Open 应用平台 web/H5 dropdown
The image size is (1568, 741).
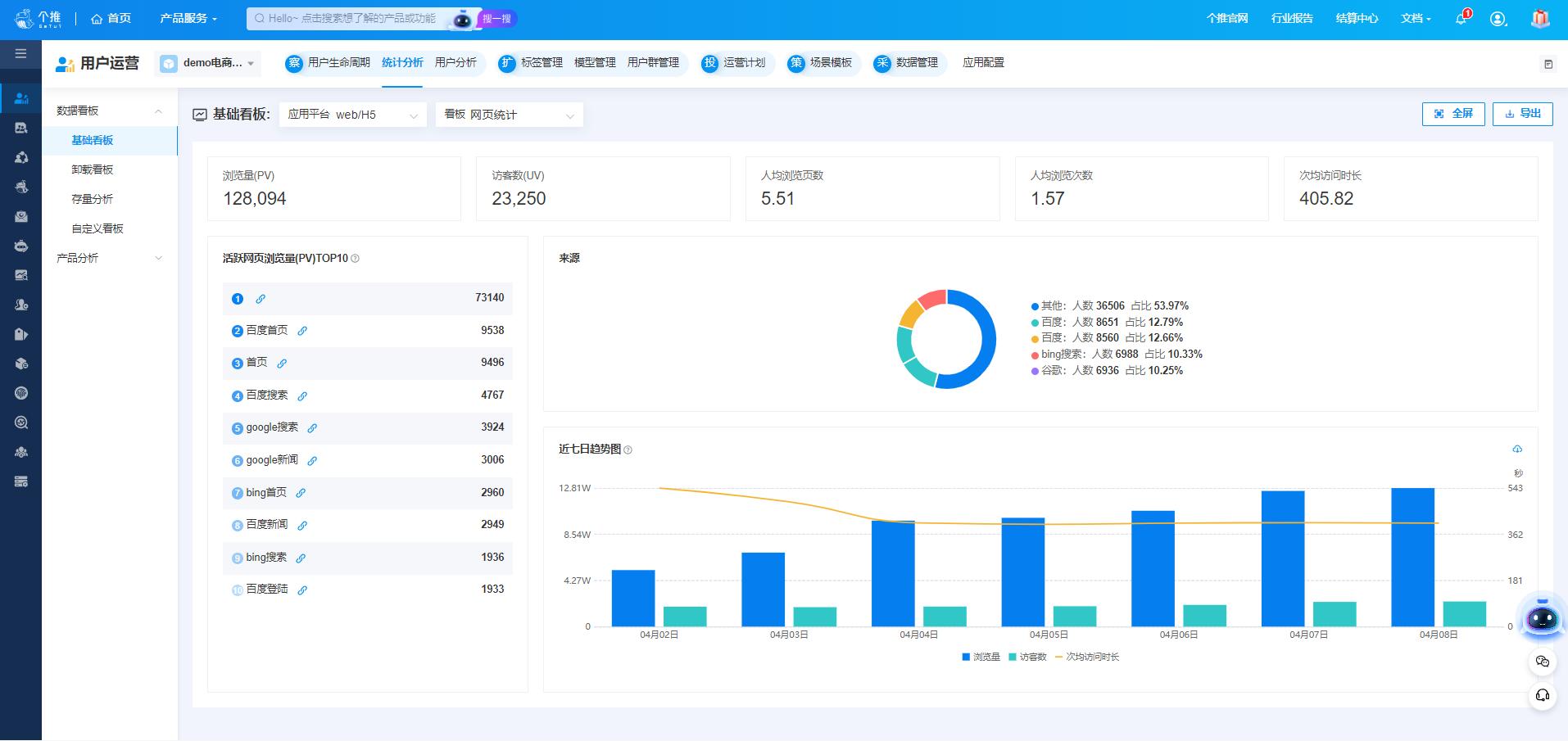pyautogui.click(x=353, y=115)
